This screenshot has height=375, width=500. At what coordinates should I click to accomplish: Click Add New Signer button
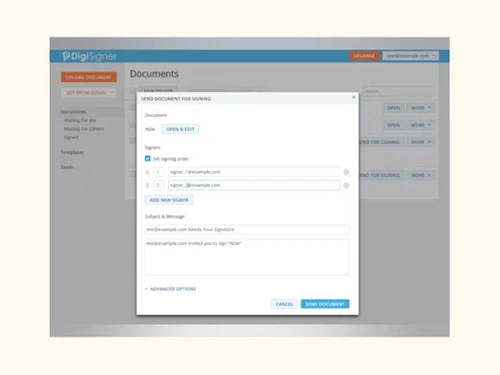point(169,200)
